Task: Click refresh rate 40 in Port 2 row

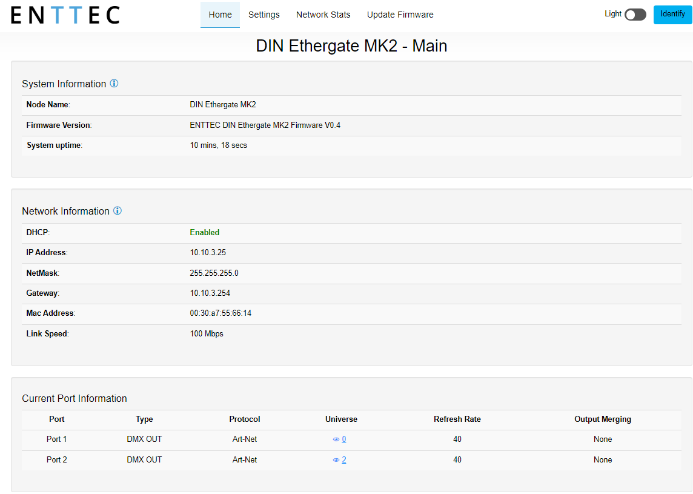Action: pyautogui.click(x=457, y=460)
